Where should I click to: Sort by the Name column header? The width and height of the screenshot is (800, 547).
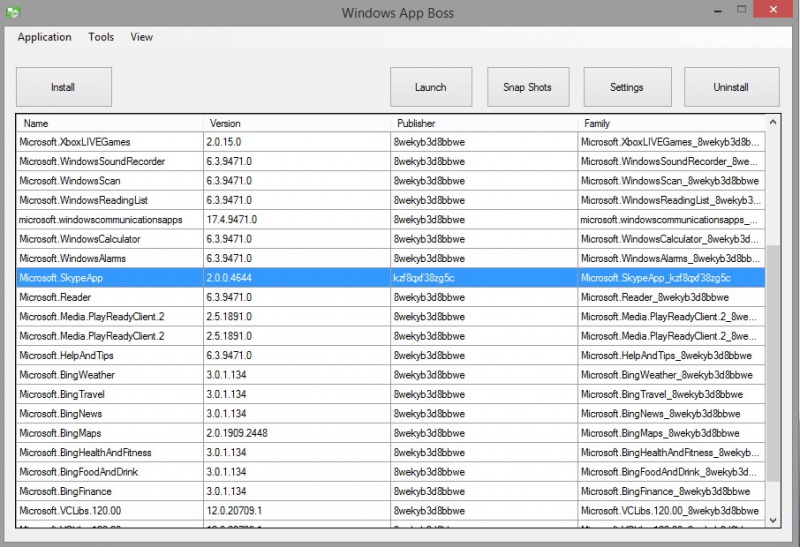(110, 123)
